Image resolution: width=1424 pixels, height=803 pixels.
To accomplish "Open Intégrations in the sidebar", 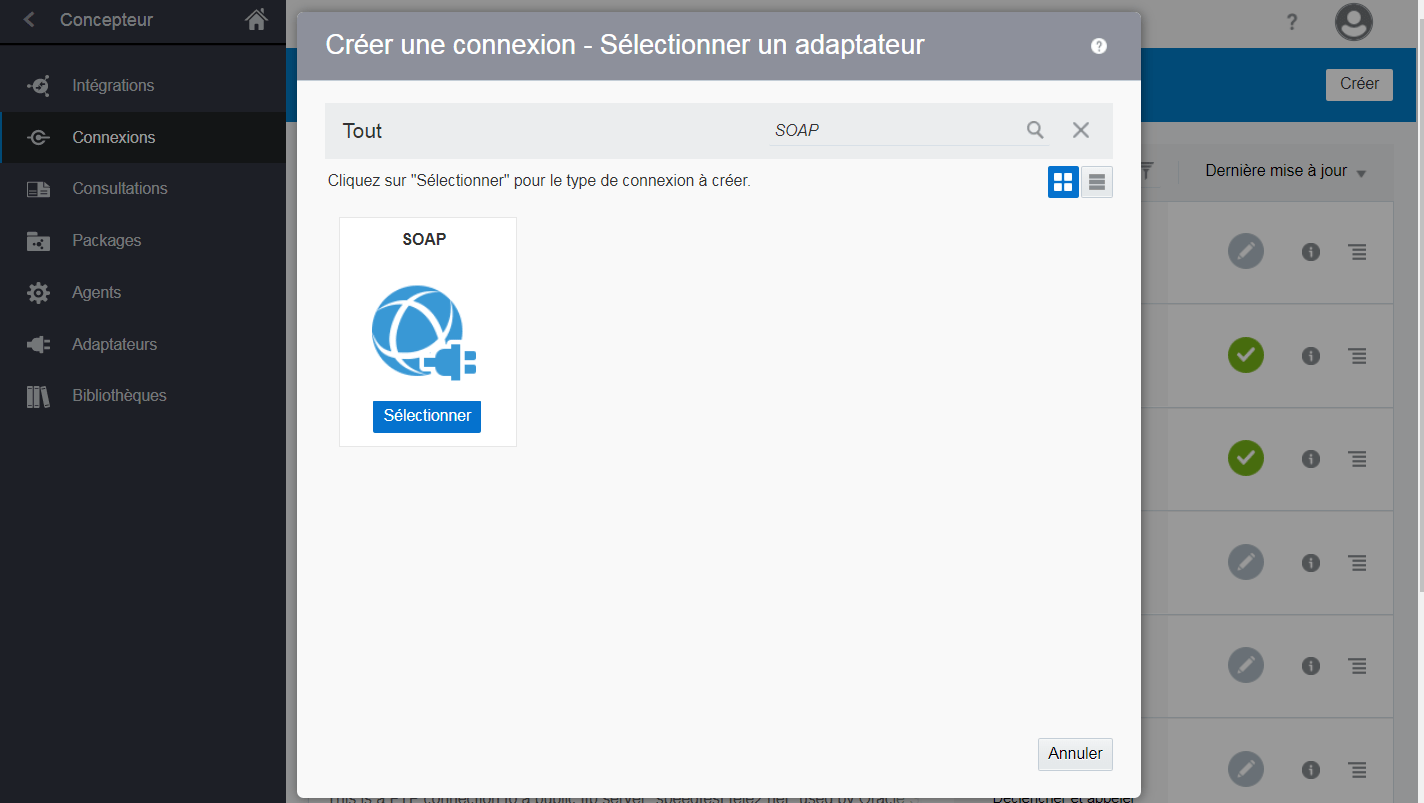I will [113, 86].
